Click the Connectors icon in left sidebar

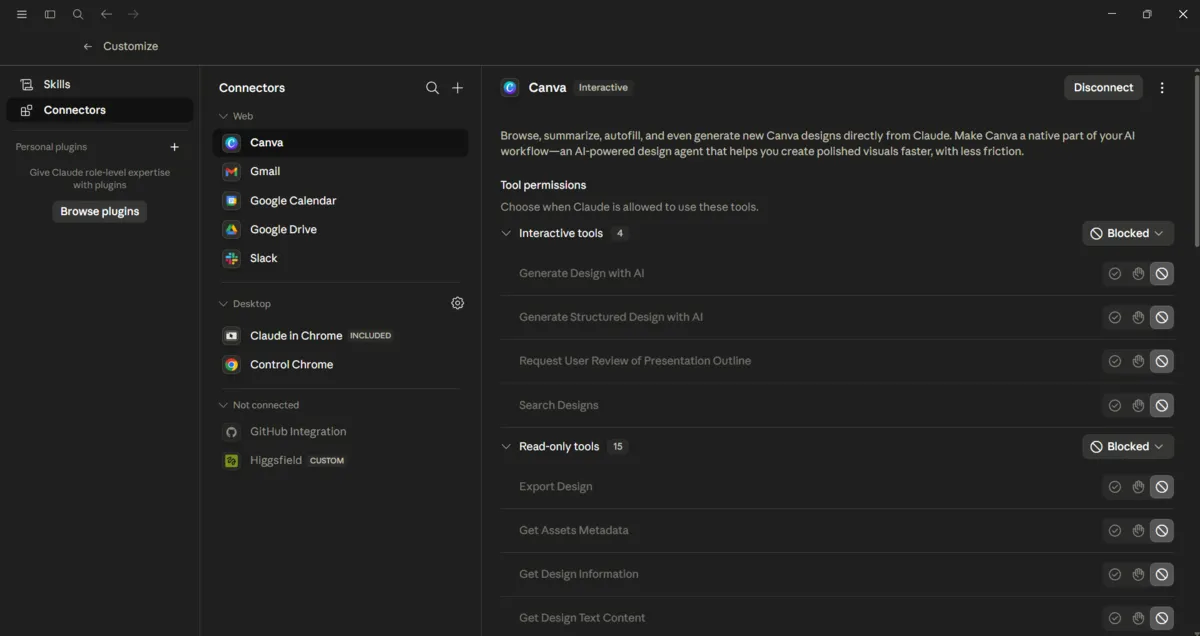(27, 110)
